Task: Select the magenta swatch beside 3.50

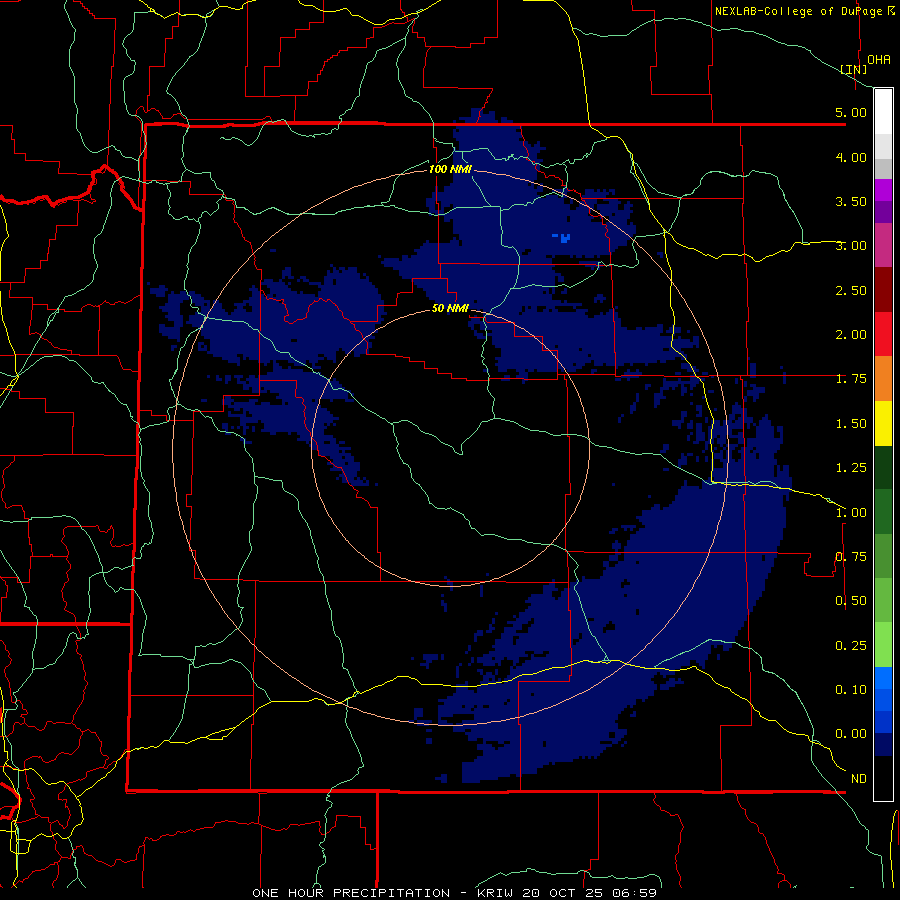Action: [x=883, y=190]
